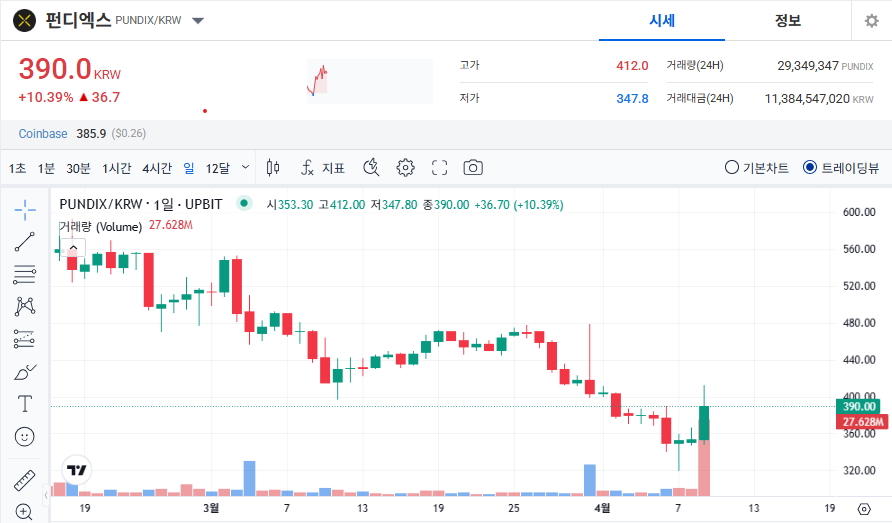Select the 12달 interval
This screenshot has width=892, height=523.
click(218, 168)
